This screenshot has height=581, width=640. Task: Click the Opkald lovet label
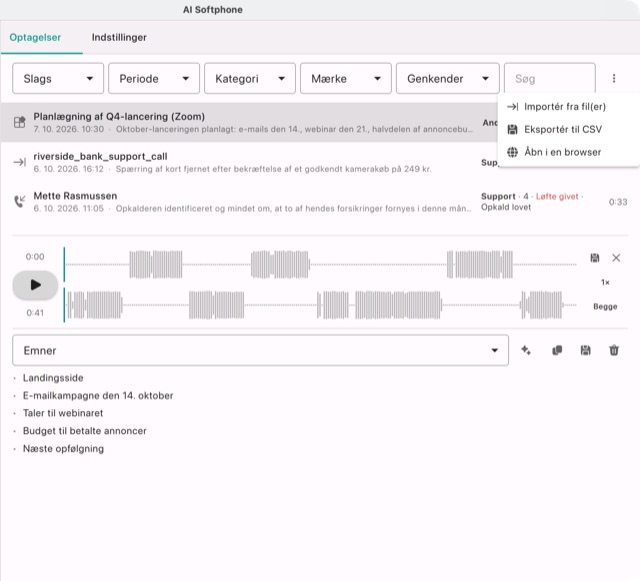(x=506, y=207)
